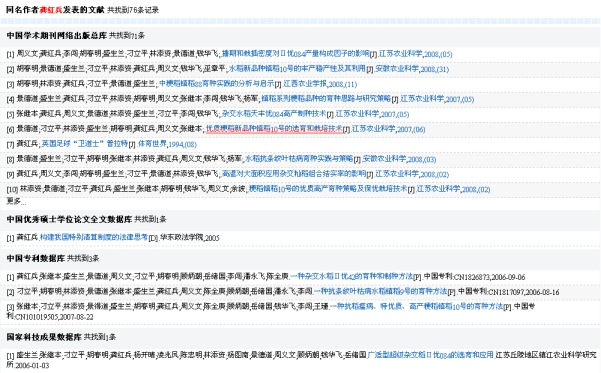Click the heading 中国优秀硕士学位论文全文数据库
The image size is (601, 373).
coord(69,219)
